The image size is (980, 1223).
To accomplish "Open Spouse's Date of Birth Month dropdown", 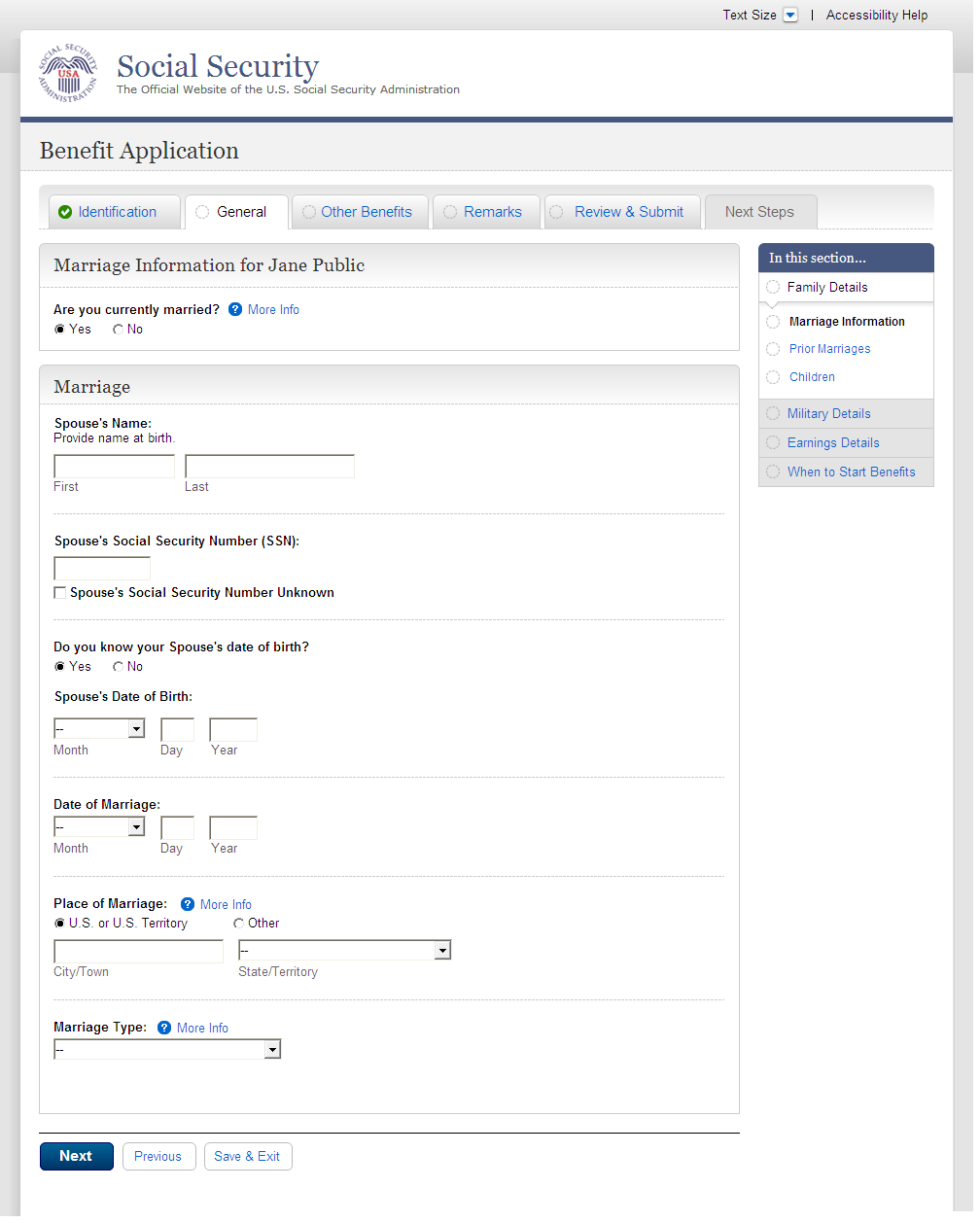I will [x=99, y=729].
